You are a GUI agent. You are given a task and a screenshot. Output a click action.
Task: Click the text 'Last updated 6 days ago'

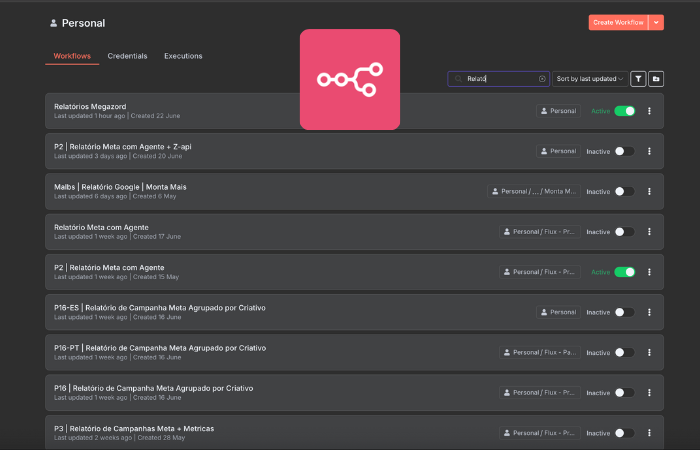(91, 196)
